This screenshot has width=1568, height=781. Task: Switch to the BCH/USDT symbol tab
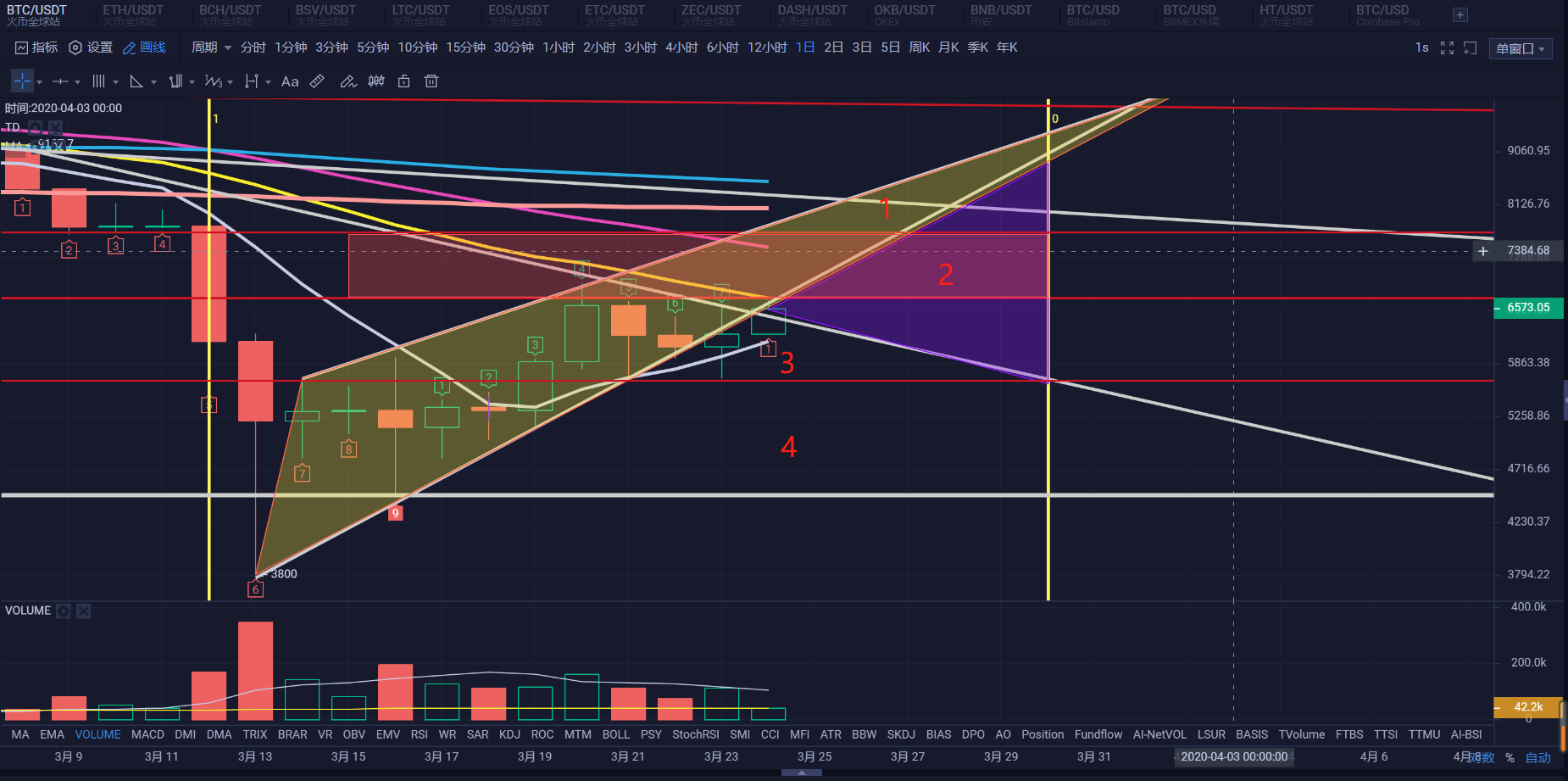(x=231, y=14)
